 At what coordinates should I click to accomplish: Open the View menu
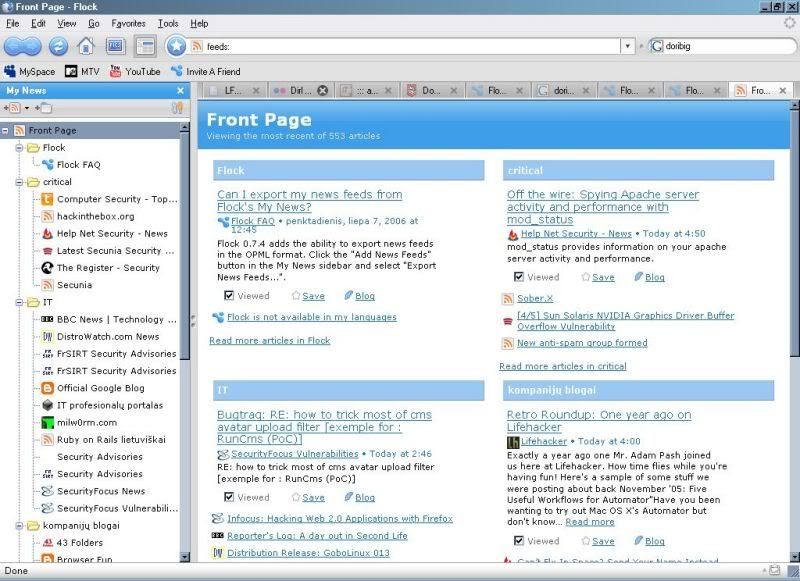pos(66,23)
